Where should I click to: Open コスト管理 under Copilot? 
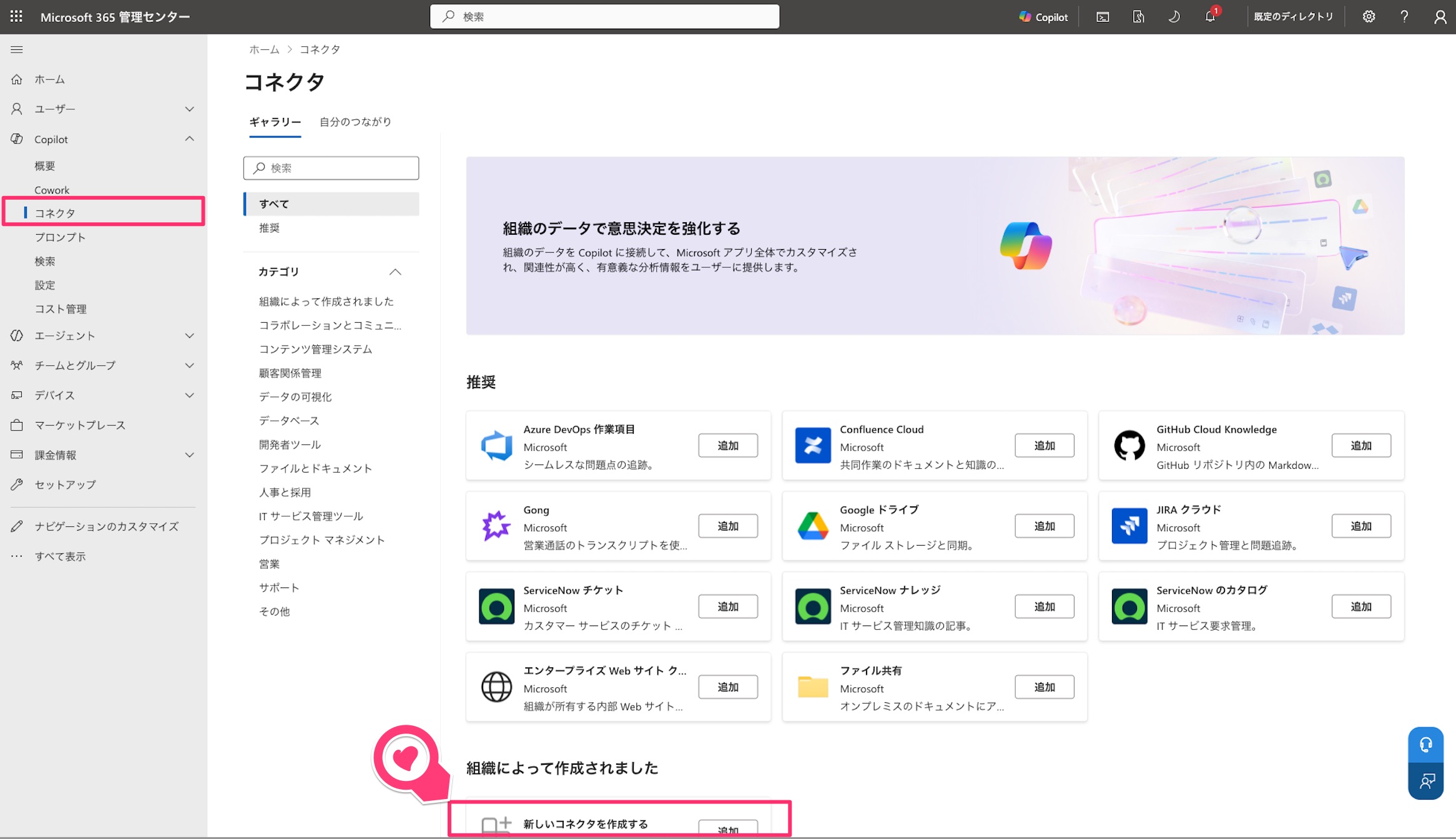click(x=61, y=309)
